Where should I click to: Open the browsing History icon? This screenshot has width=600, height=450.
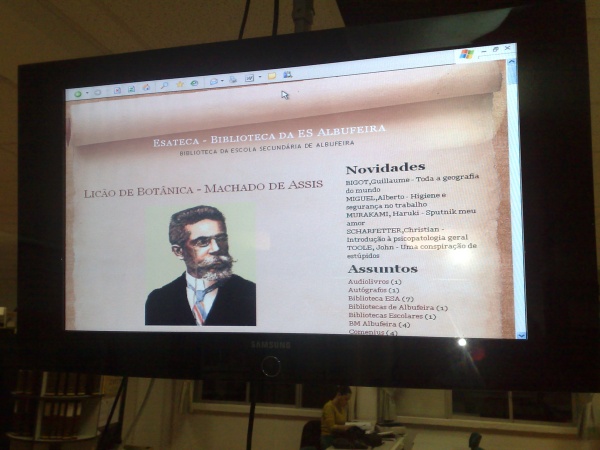195,83
